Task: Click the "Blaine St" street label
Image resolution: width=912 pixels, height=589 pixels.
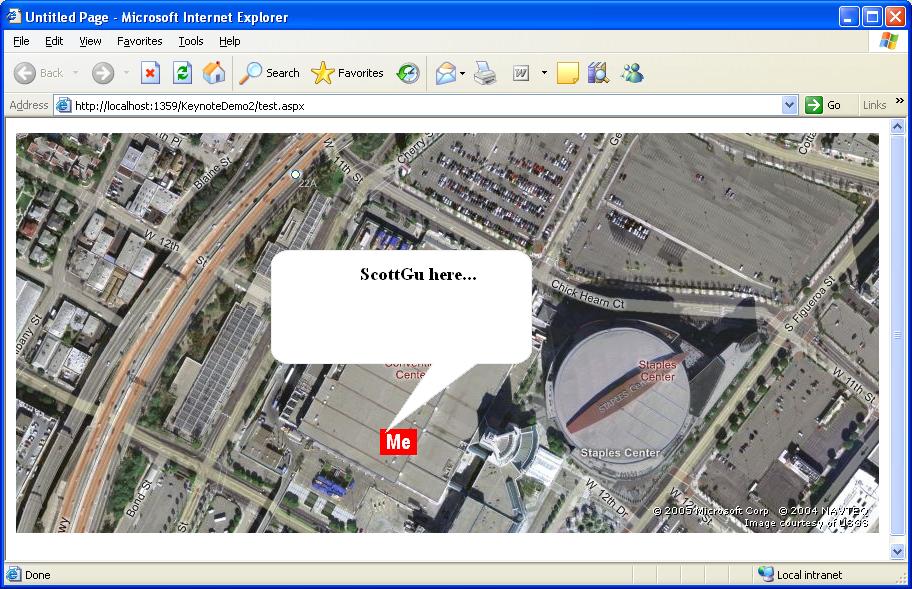Action: [x=212, y=173]
